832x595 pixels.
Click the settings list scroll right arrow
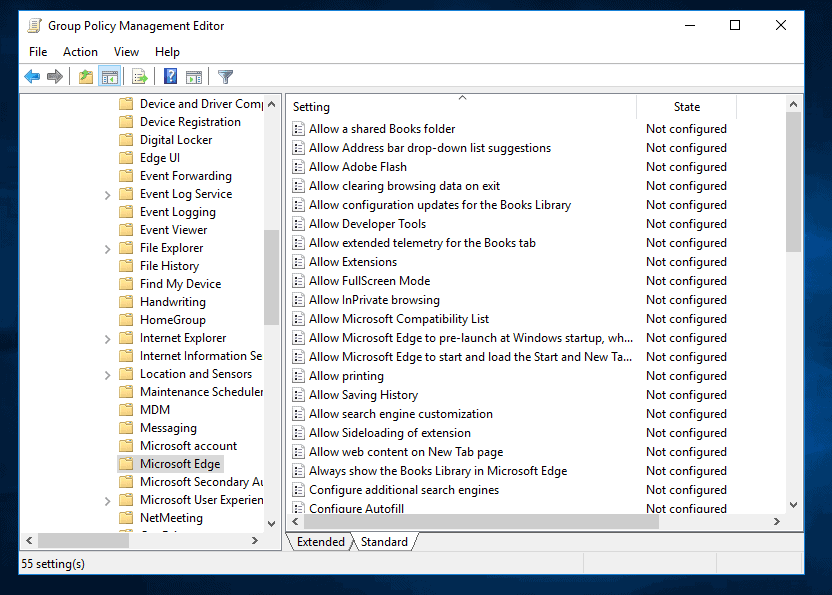[777, 522]
